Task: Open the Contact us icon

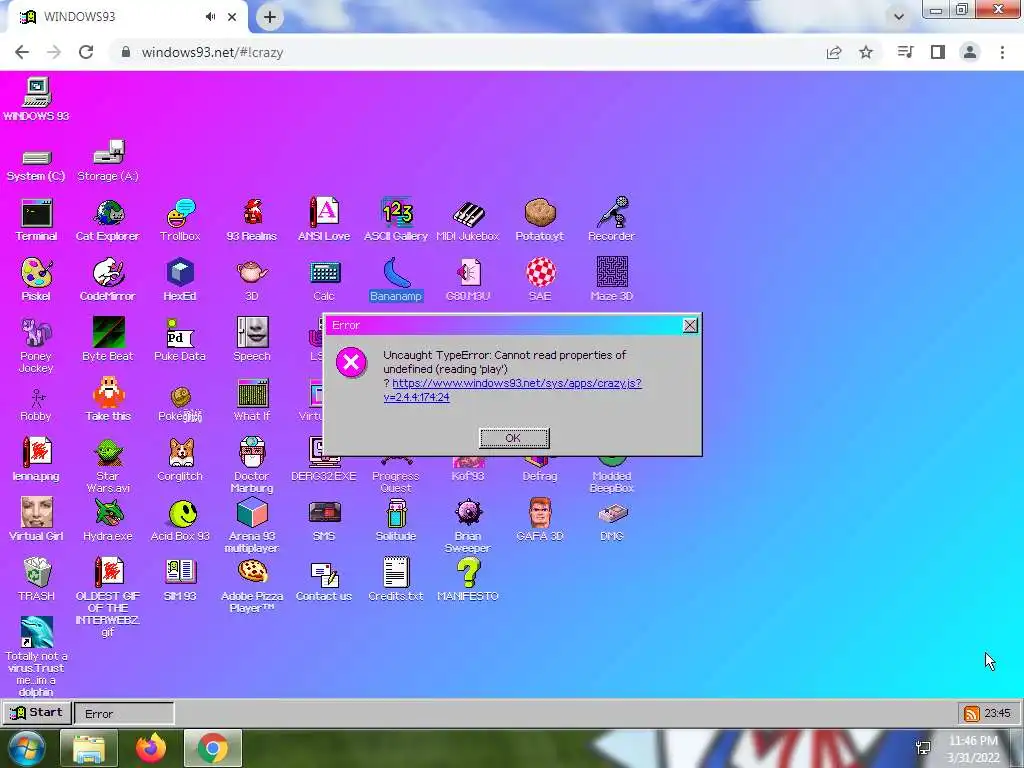Action: click(325, 573)
